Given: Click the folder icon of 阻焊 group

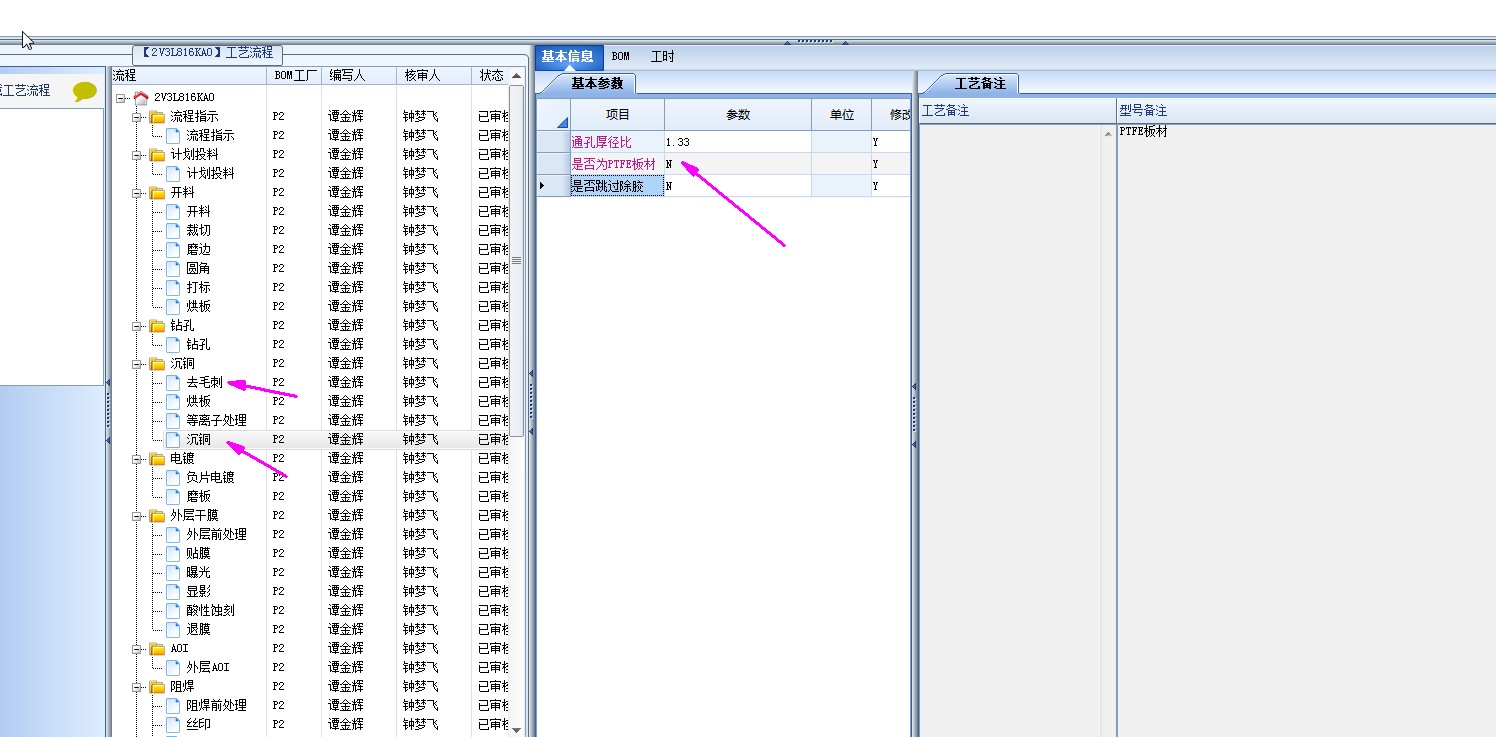Looking at the screenshot, I should (x=157, y=686).
